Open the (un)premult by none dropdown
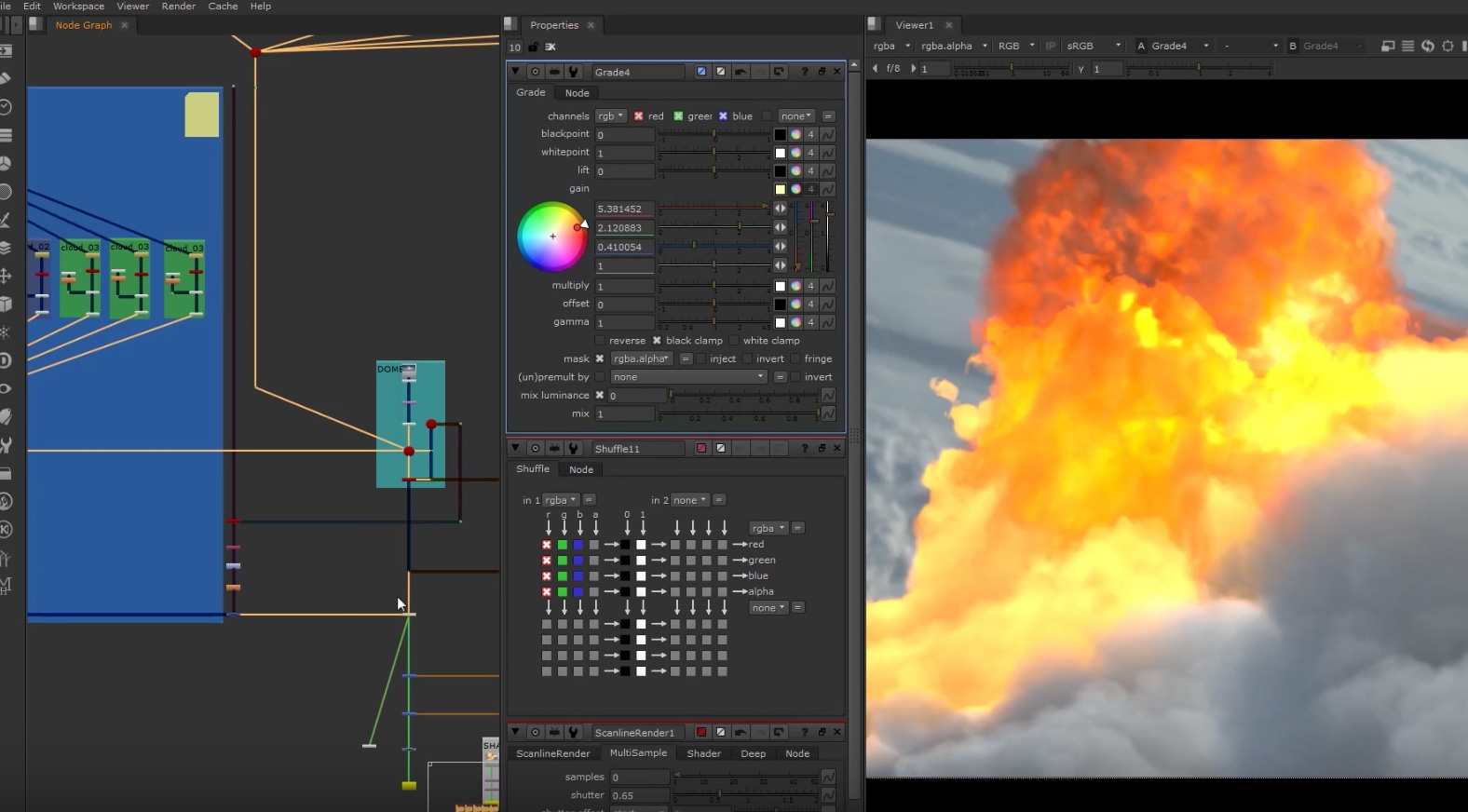The image size is (1468, 812). pos(688,377)
